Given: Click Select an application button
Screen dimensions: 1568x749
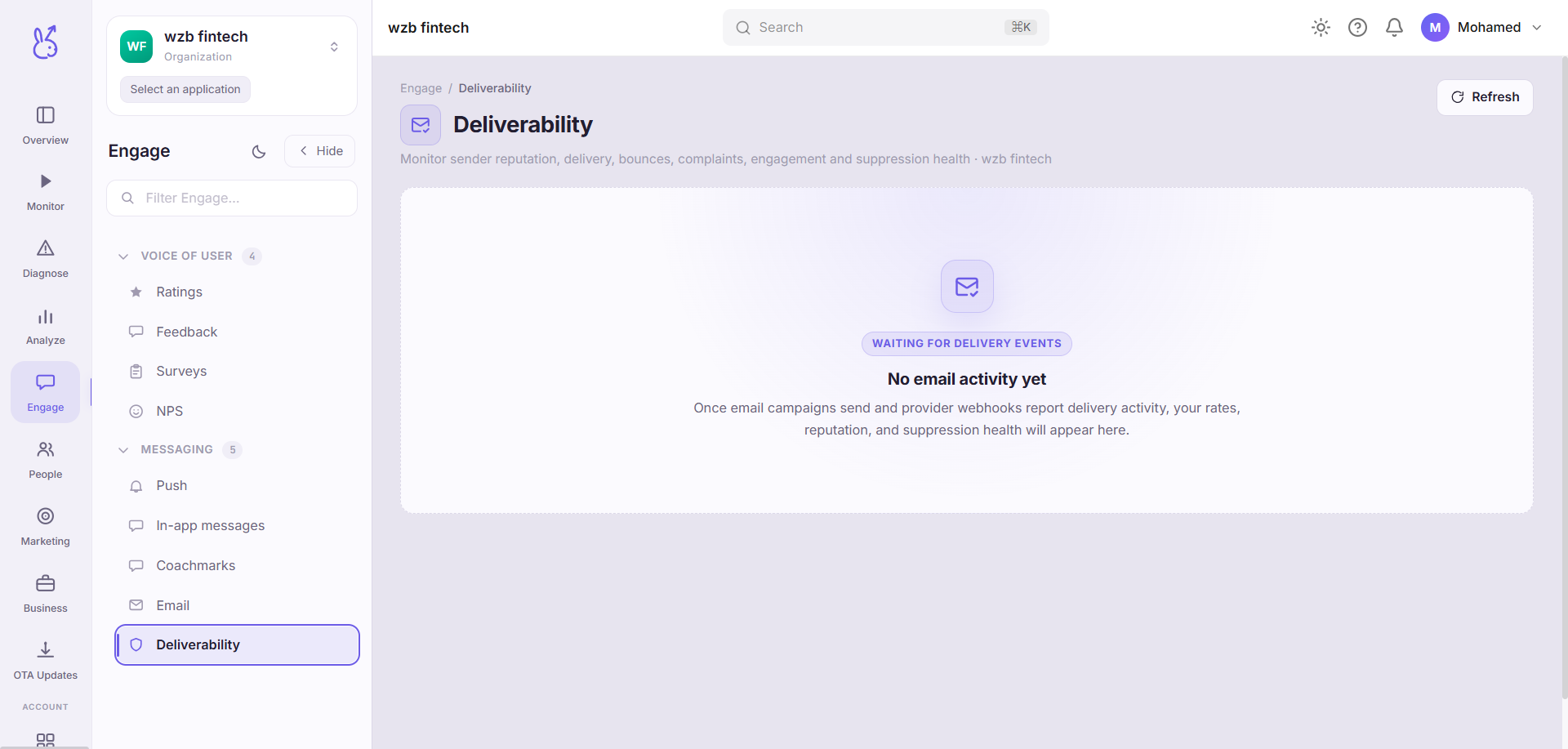Looking at the screenshot, I should (185, 90).
